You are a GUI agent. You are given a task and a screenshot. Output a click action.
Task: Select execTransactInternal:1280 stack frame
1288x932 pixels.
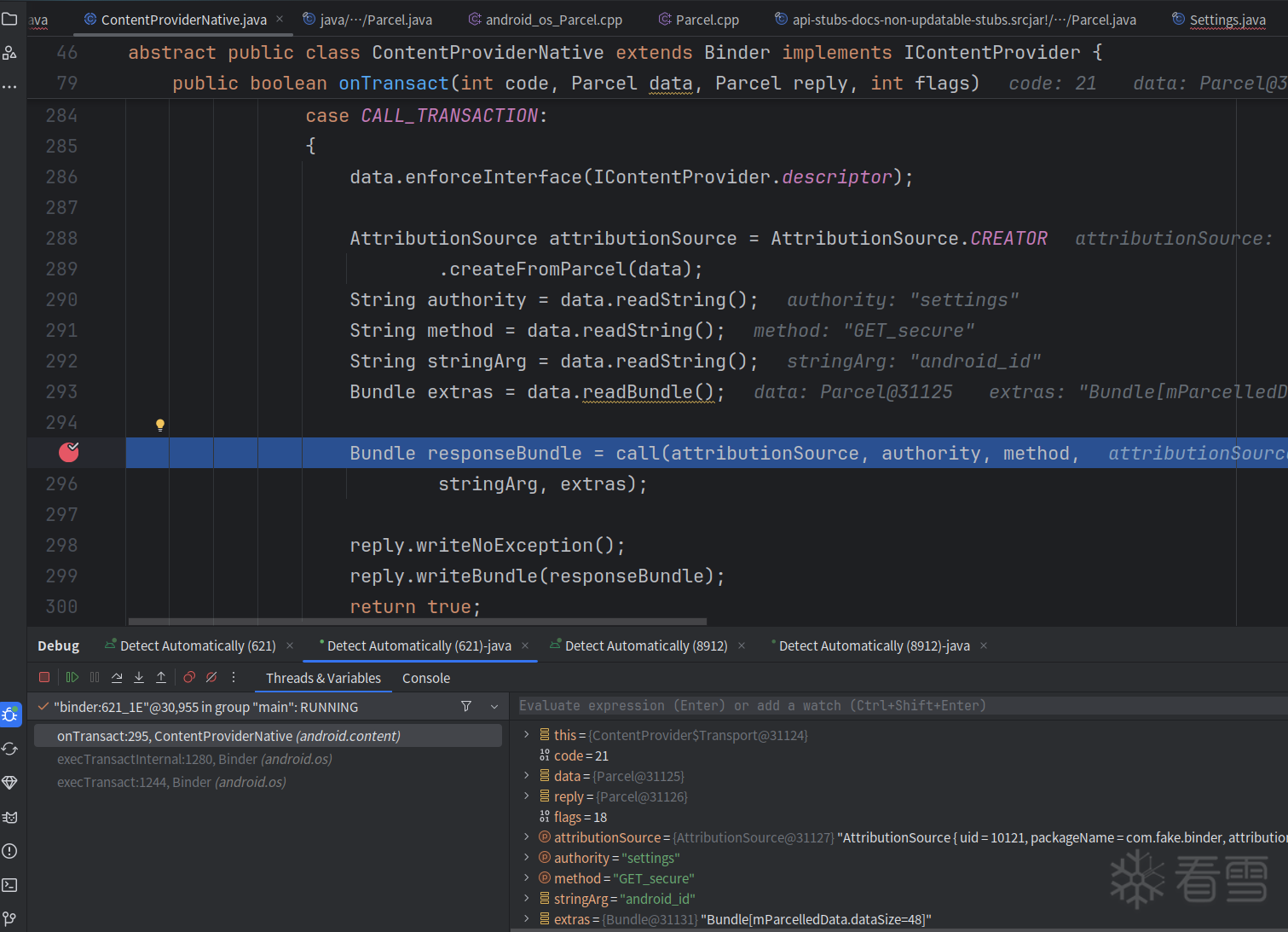(x=268, y=759)
